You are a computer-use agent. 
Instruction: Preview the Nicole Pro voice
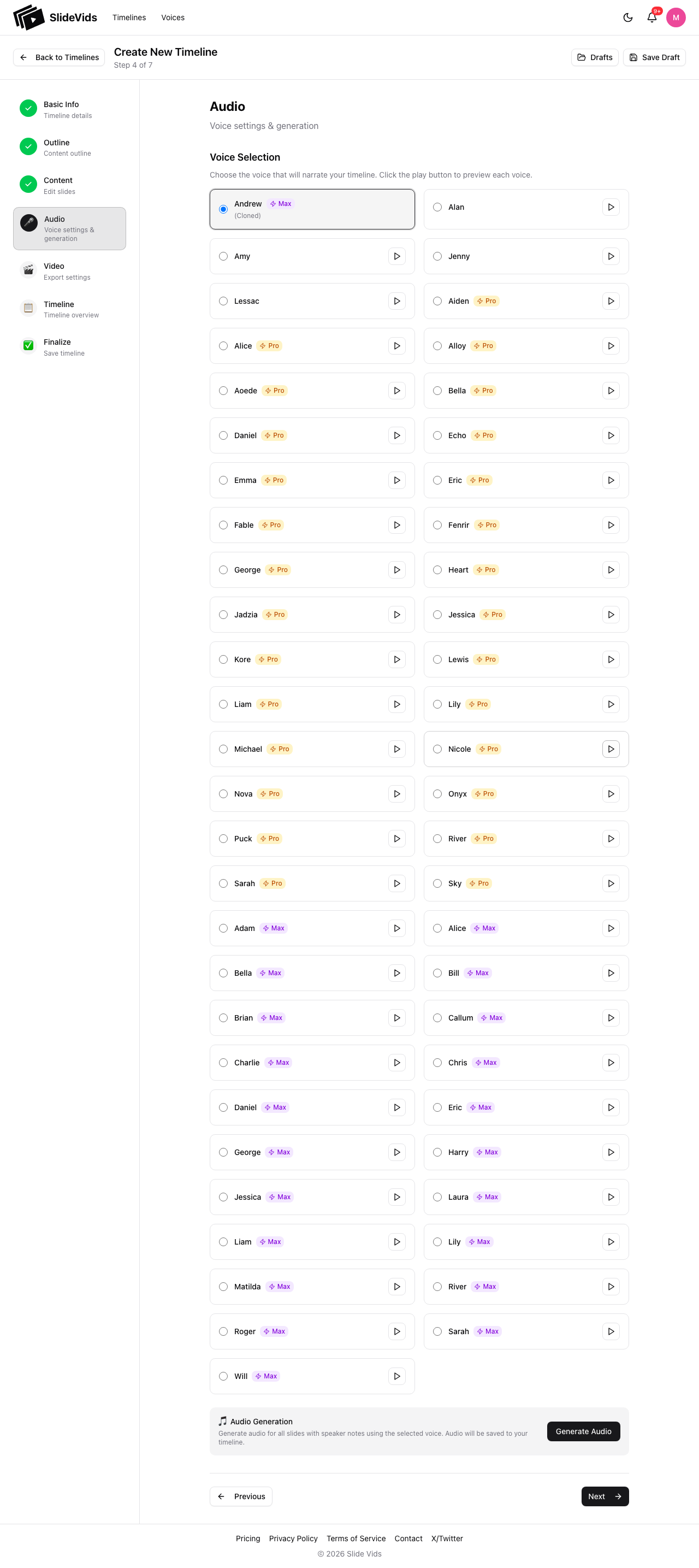pyautogui.click(x=610, y=749)
